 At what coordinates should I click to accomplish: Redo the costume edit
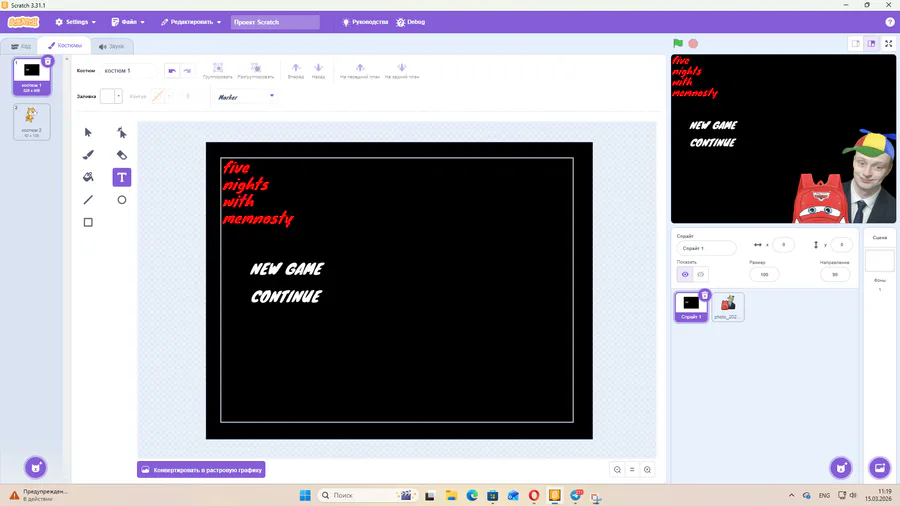tap(187, 71)
